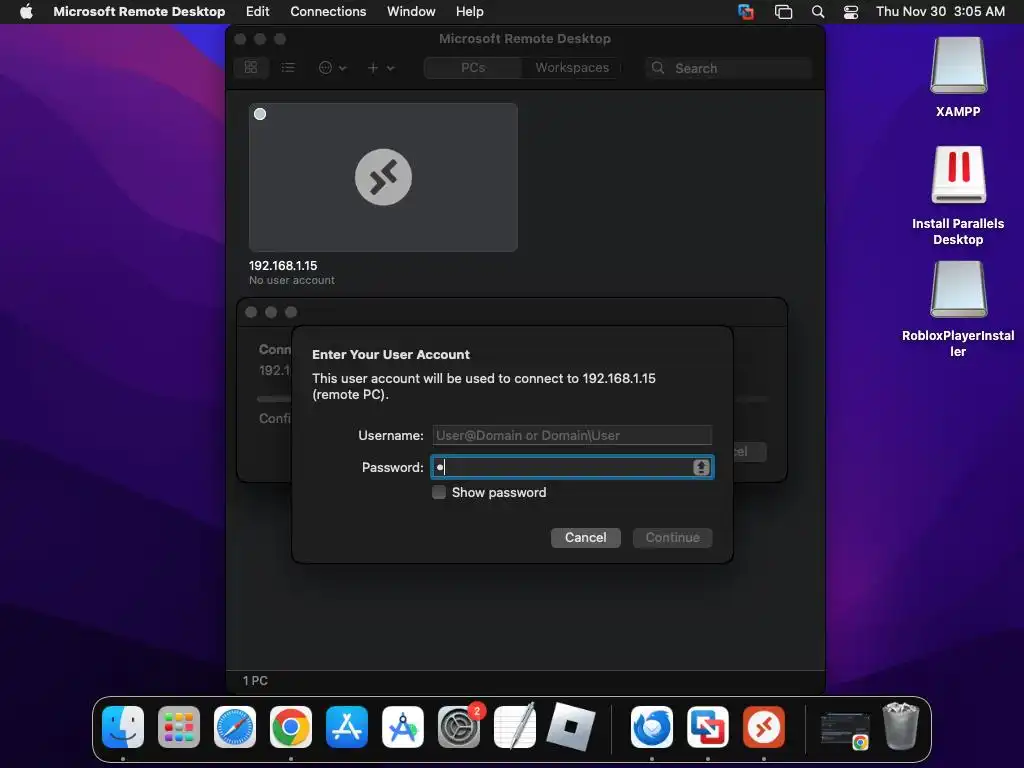Click the Cancel button
The width and height of the screenshot is (1024, 768).
point(585,537)
